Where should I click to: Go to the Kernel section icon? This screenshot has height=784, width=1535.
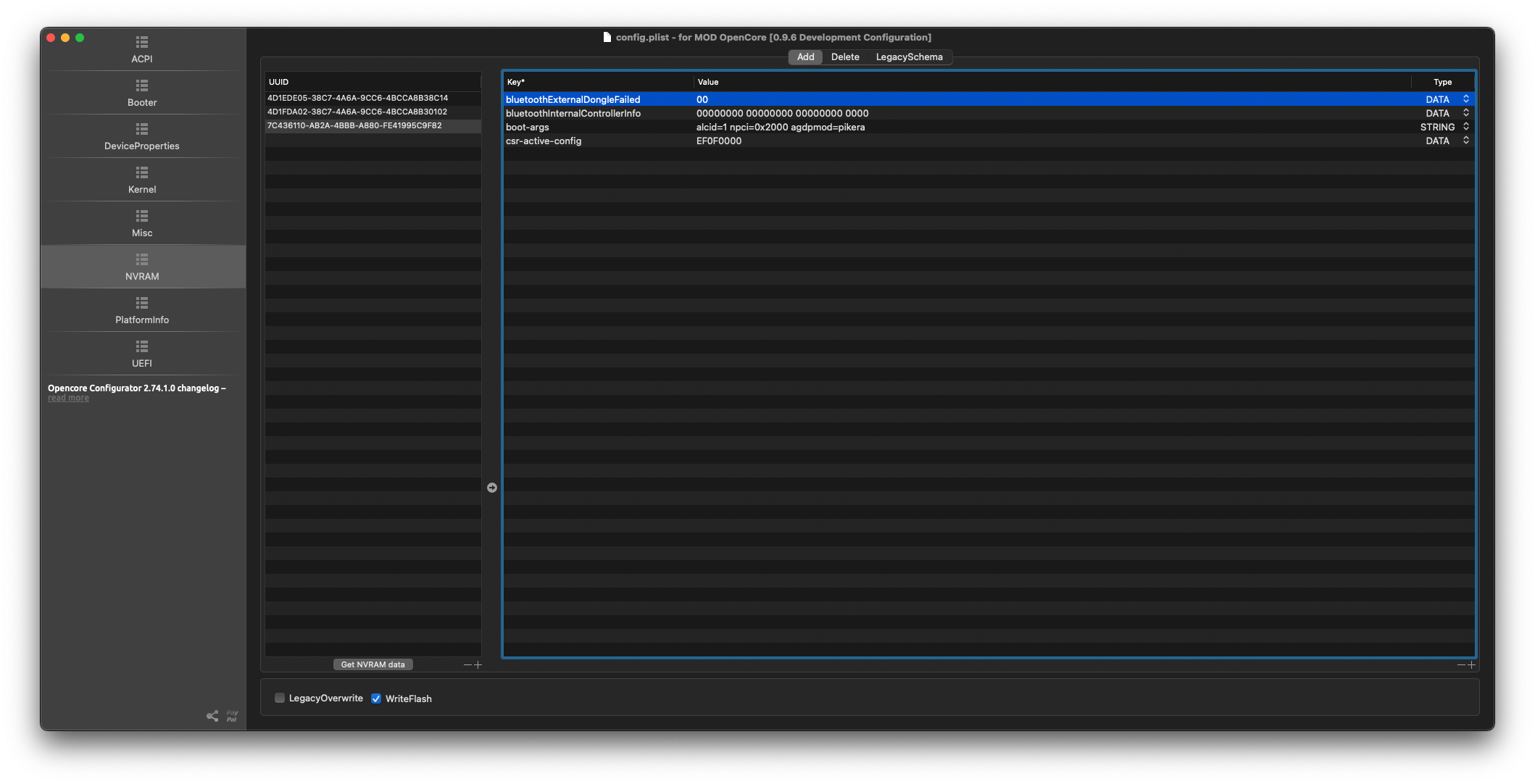pos(142,173)
